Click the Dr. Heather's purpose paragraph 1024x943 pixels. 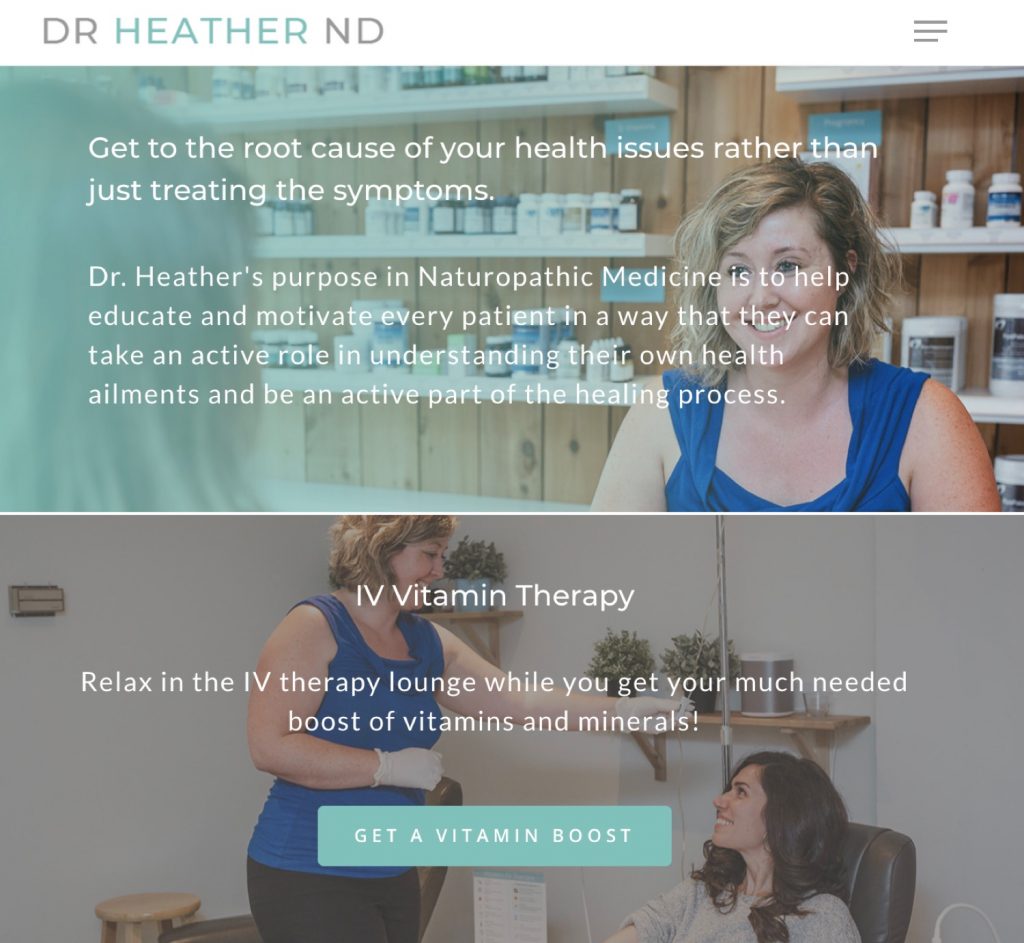469,336
